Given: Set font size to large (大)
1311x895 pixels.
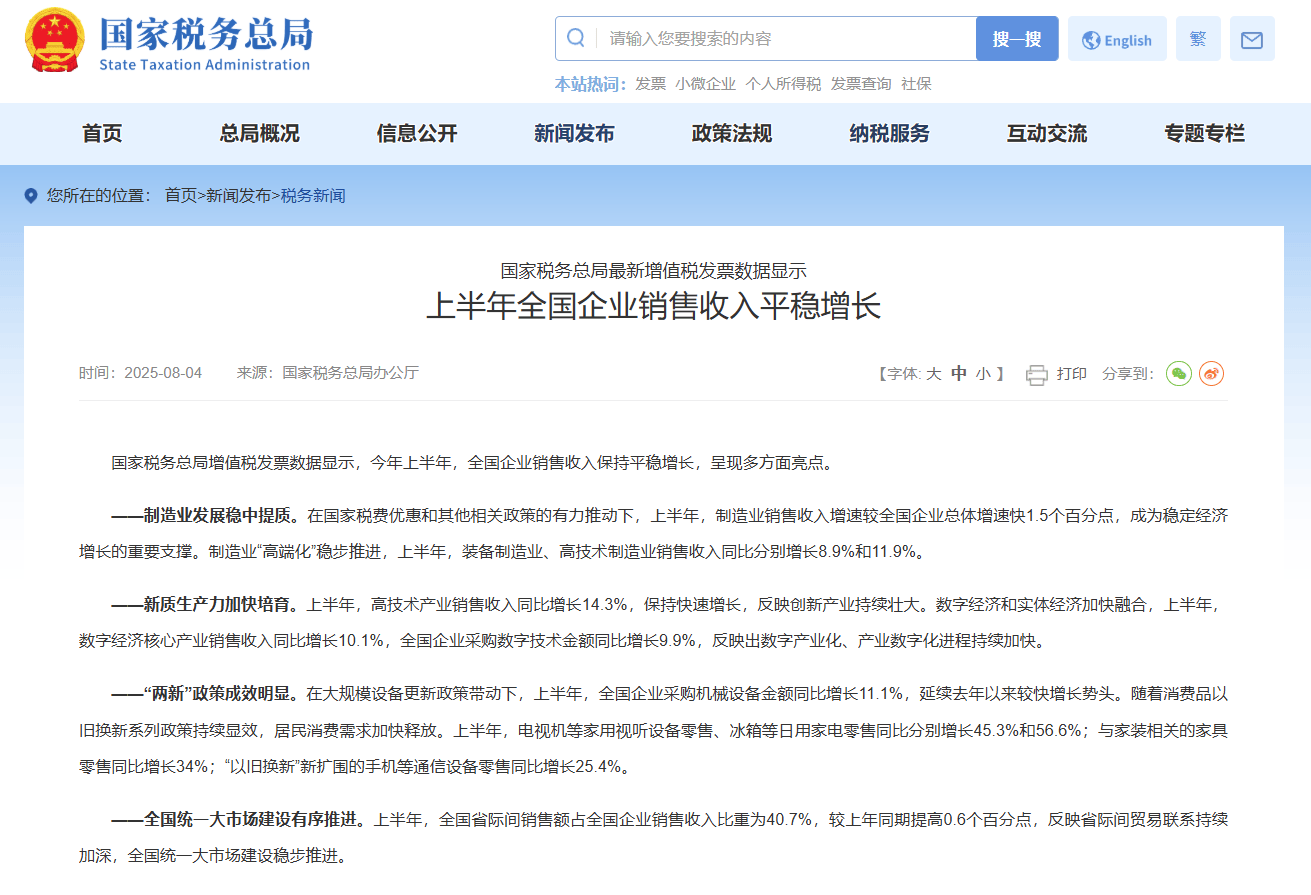Looking at the screenshot, I should point(933,373).
